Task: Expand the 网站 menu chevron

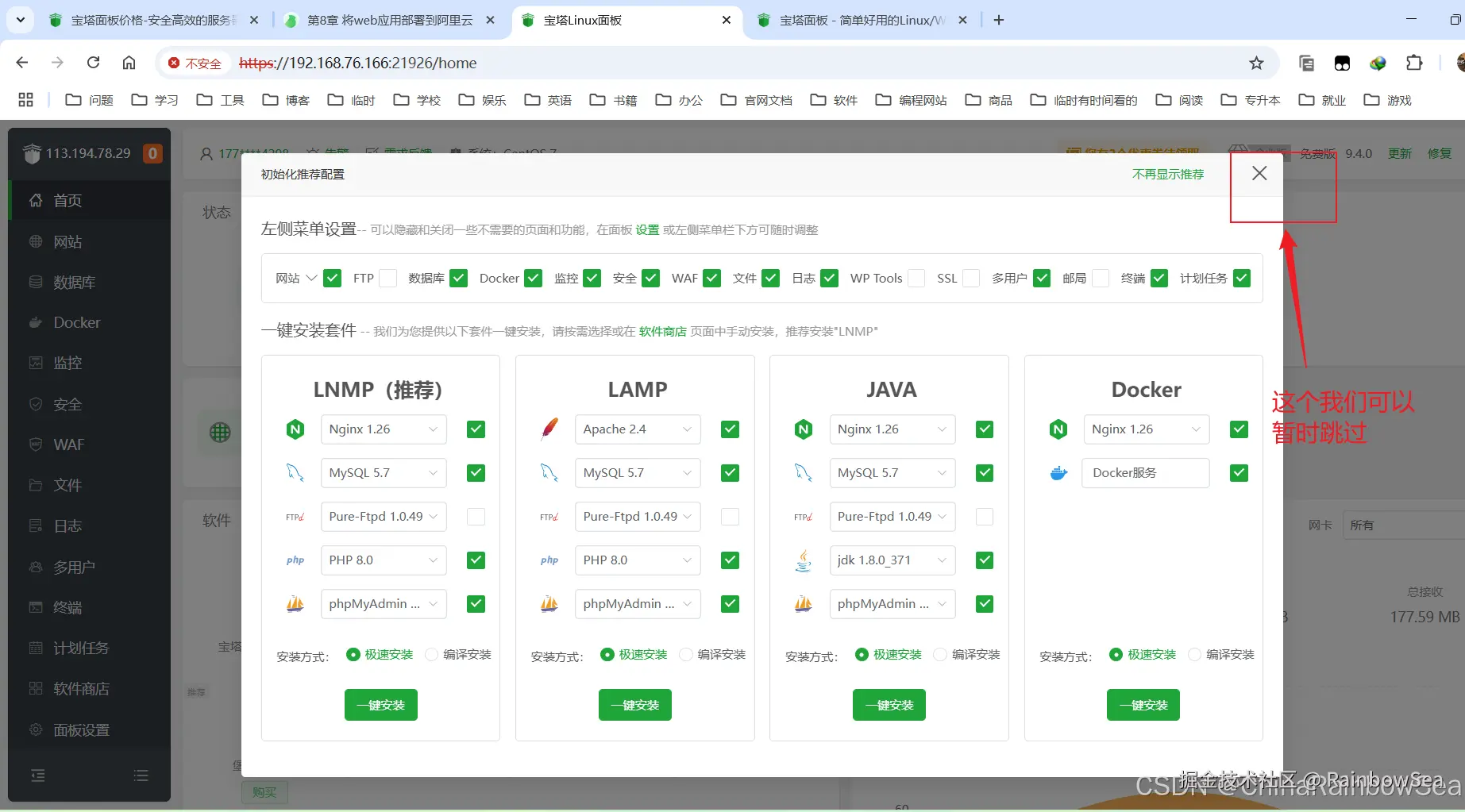Action: [311, 278]
